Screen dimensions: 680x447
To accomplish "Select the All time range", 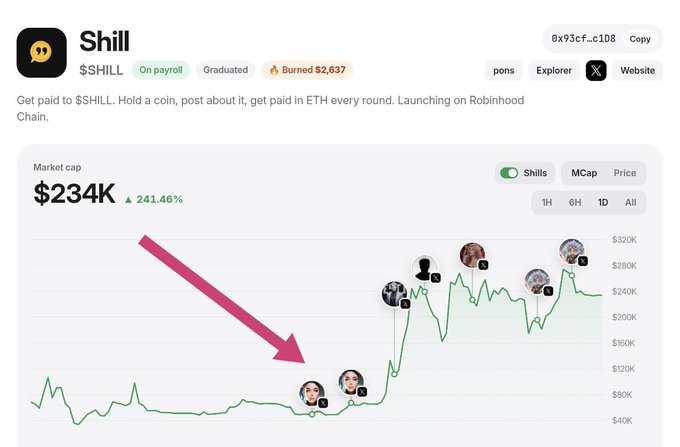I will tap(631, 202).
